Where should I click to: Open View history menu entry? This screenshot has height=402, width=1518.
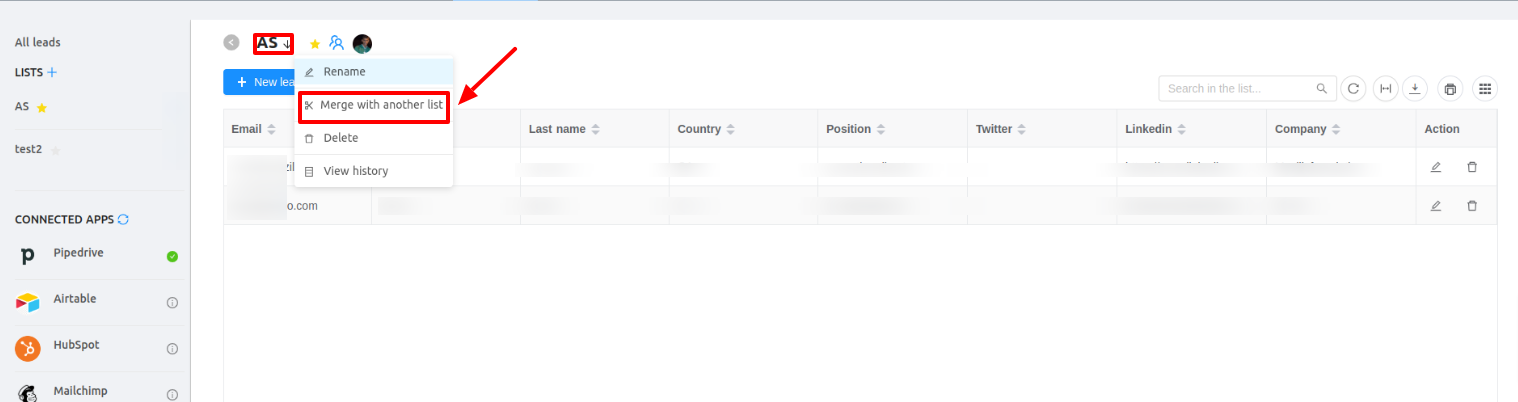[374, 171]
